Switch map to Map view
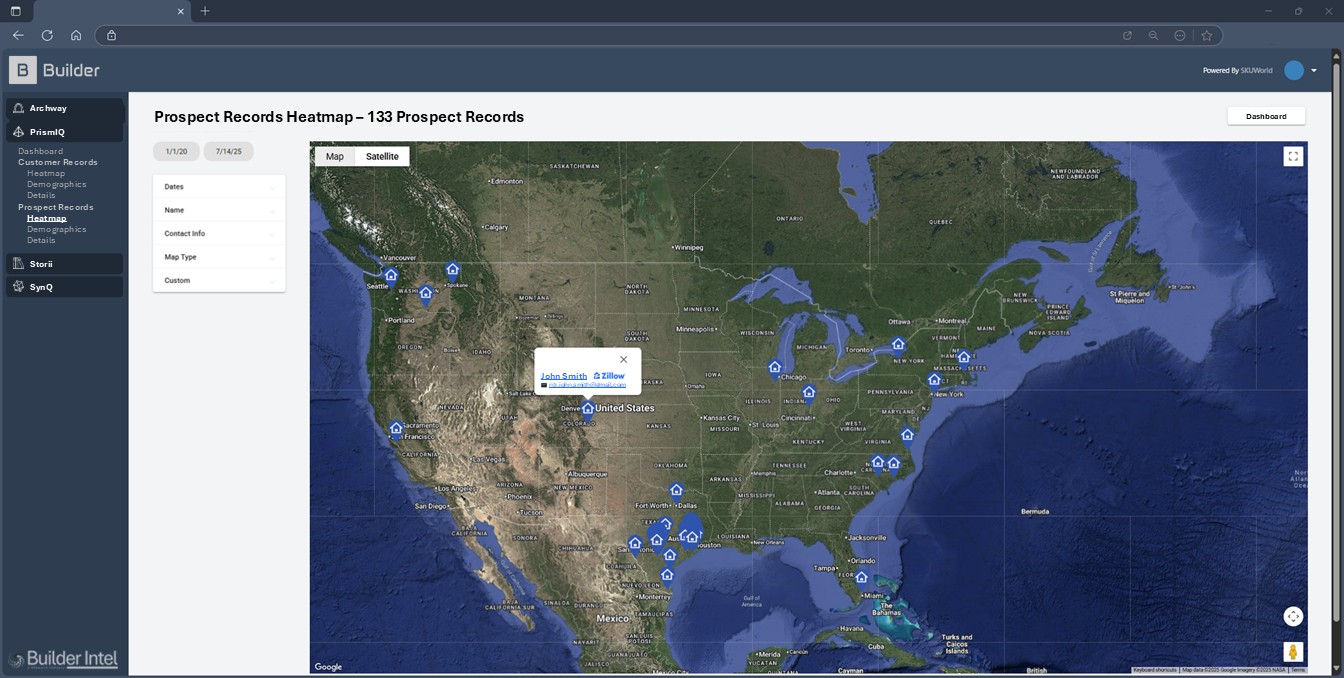 tap(334, 157)
